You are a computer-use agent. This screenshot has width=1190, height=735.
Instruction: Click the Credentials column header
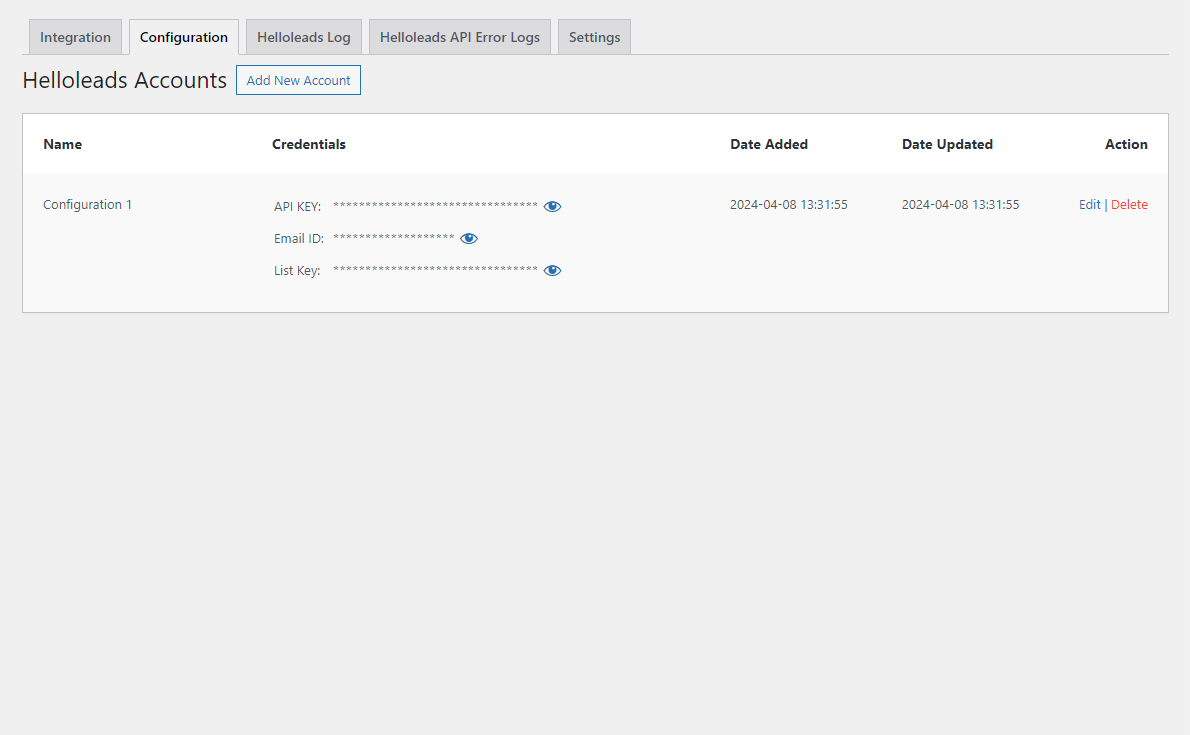pos(309,144)
